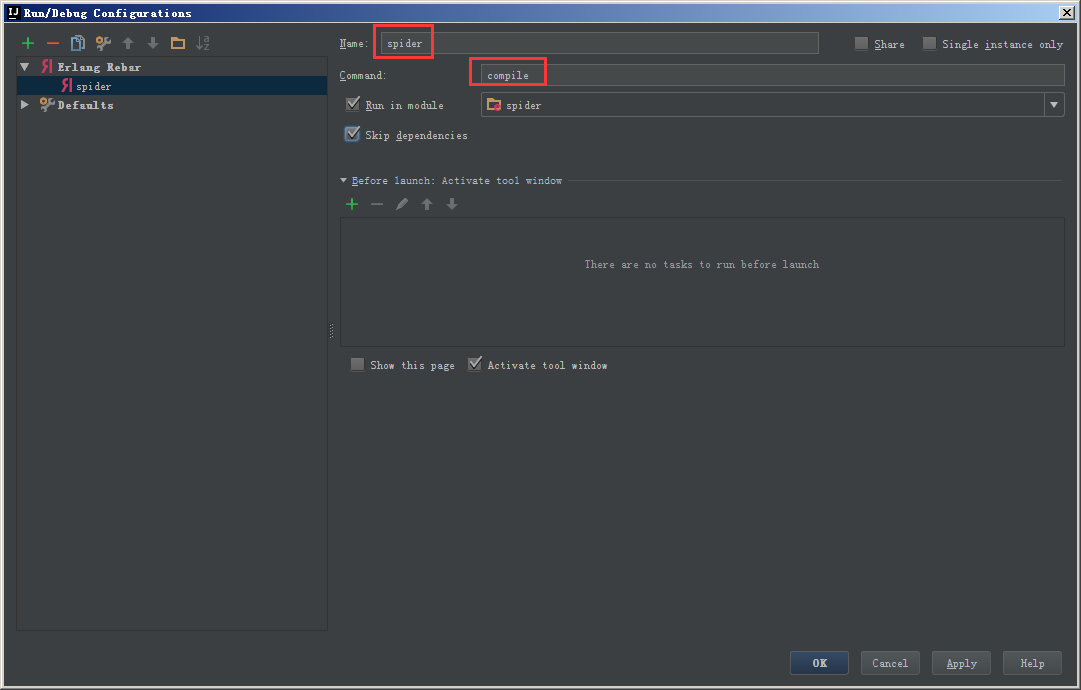Viewport: 1081px width, 690px height.
Task: Copy the spider configuration
Action: click(77, 43)
